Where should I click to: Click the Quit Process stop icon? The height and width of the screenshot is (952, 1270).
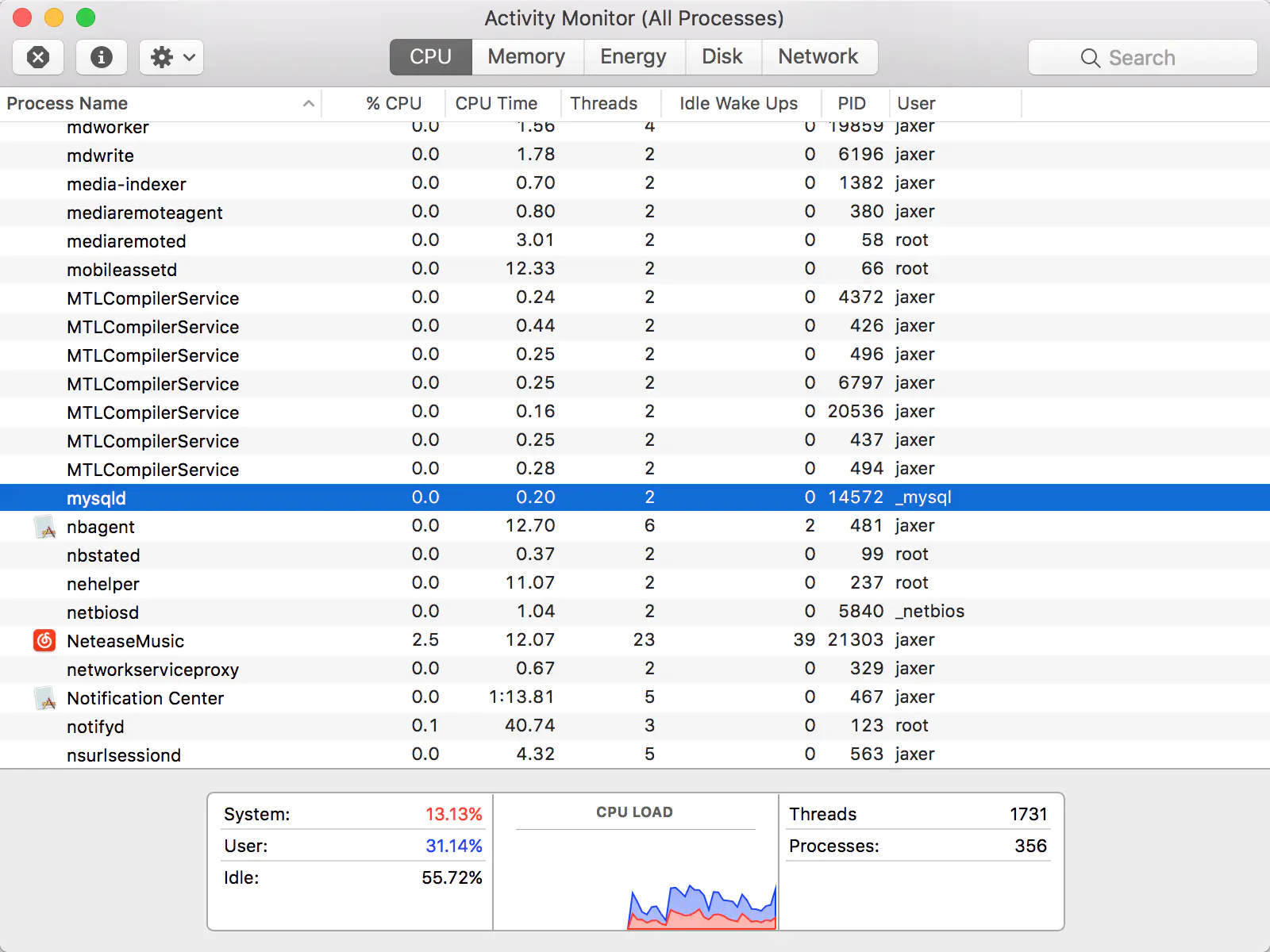[x=38, y=57]
